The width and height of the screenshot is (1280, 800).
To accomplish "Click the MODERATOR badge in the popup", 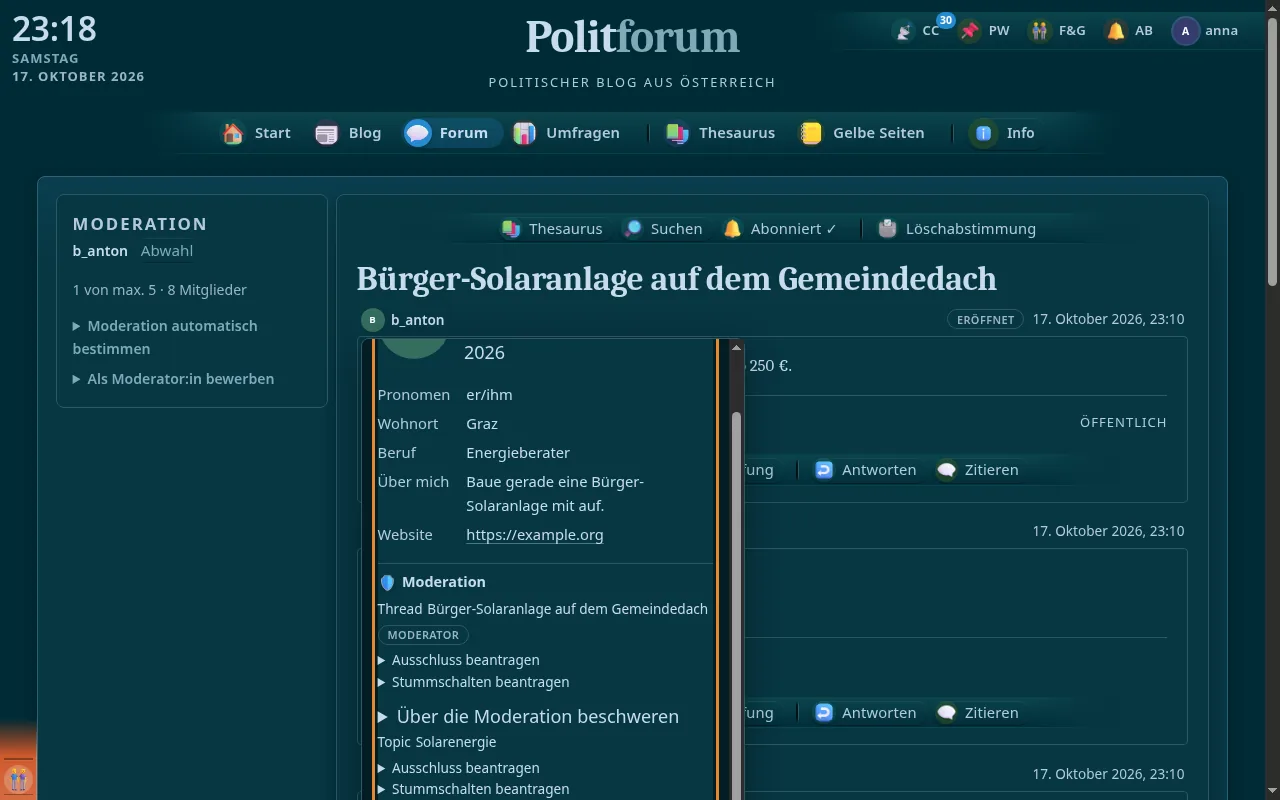I will tap(423, 635).
